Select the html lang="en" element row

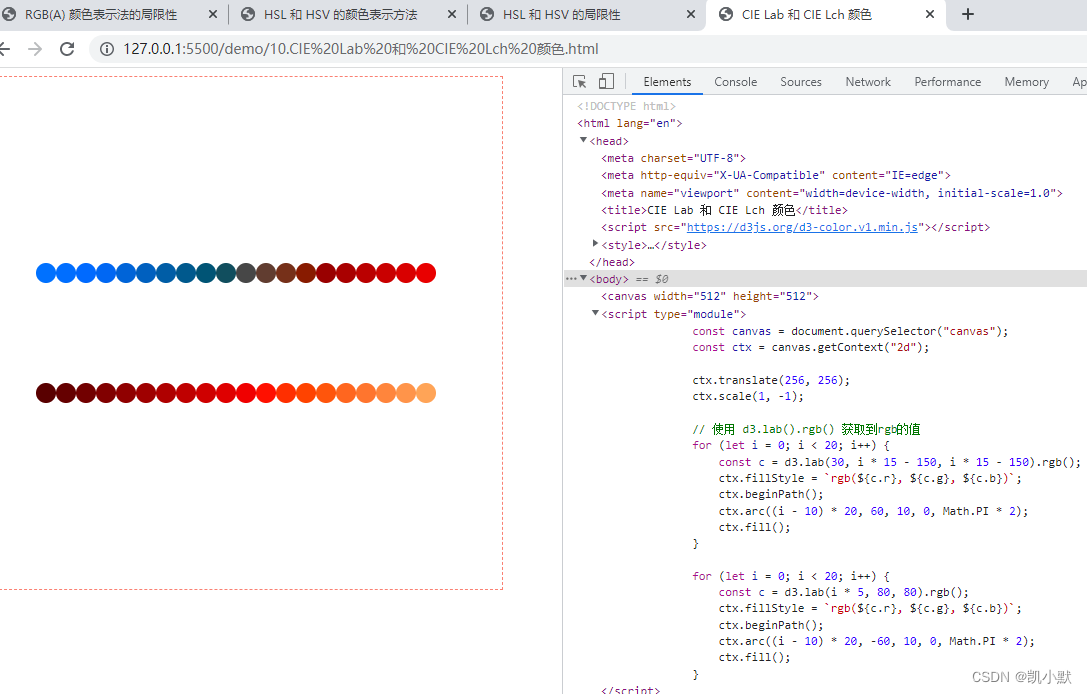click(629, 123)
